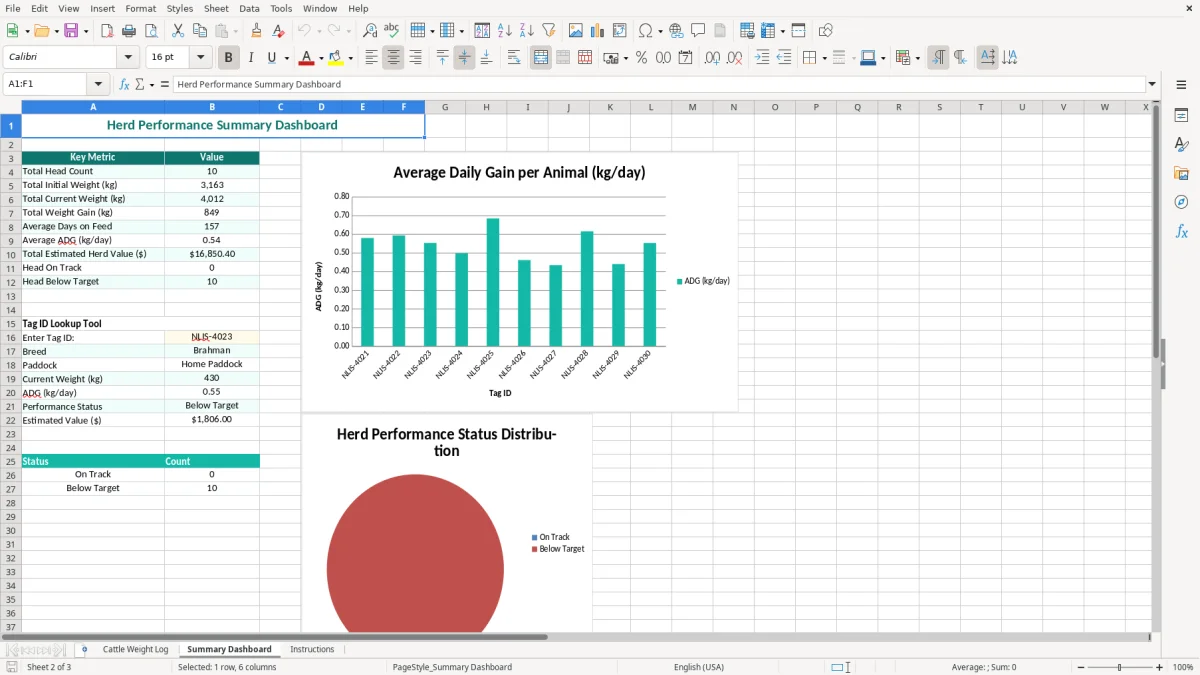Click the zoom in plus button
The image size is (1200, 675).
coord(1160,667)
